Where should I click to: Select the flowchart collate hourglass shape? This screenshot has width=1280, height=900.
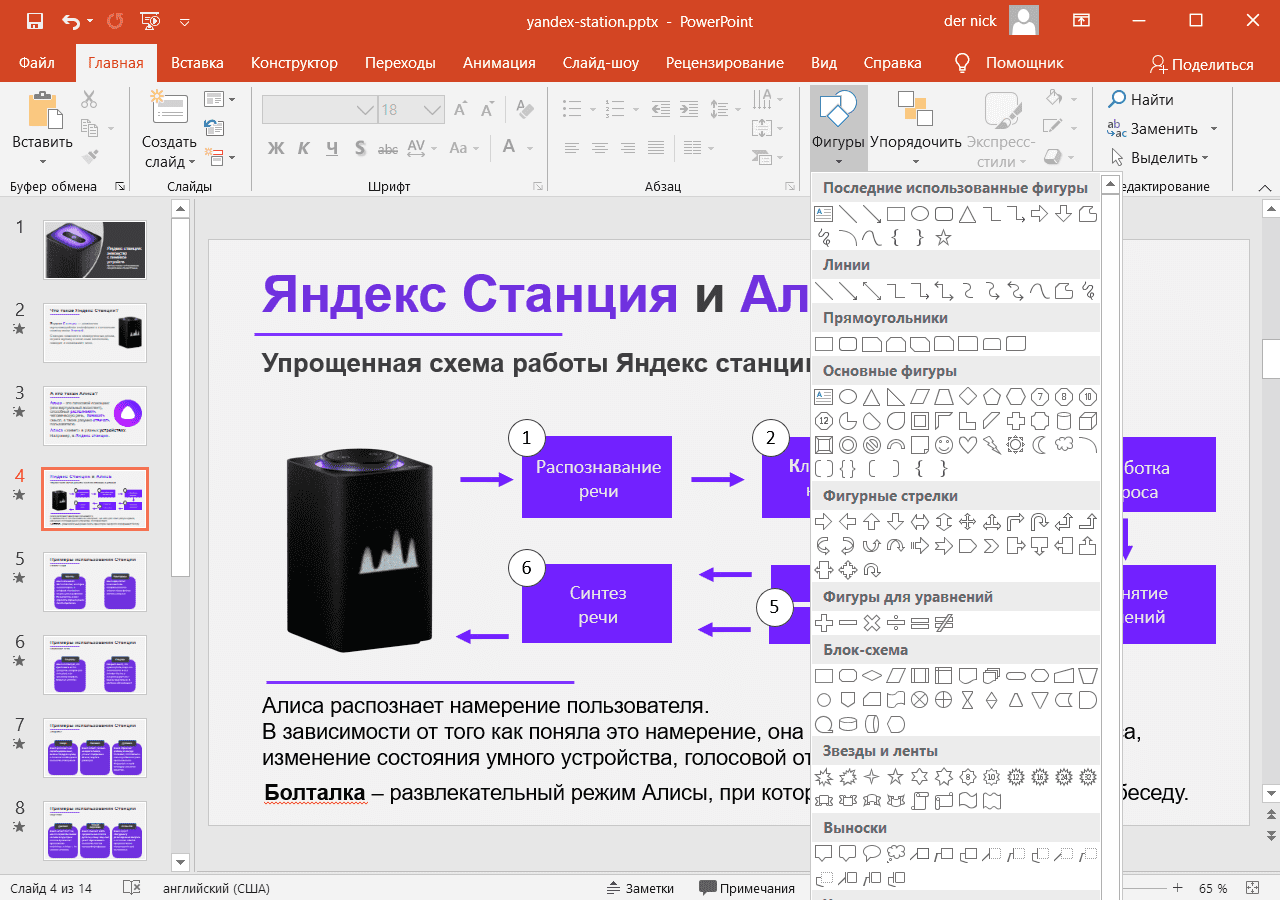pos(968,700)
